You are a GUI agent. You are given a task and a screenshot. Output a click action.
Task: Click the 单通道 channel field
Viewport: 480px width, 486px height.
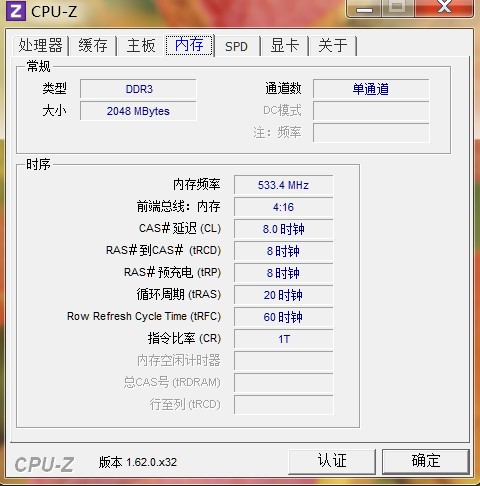(371, 89)
